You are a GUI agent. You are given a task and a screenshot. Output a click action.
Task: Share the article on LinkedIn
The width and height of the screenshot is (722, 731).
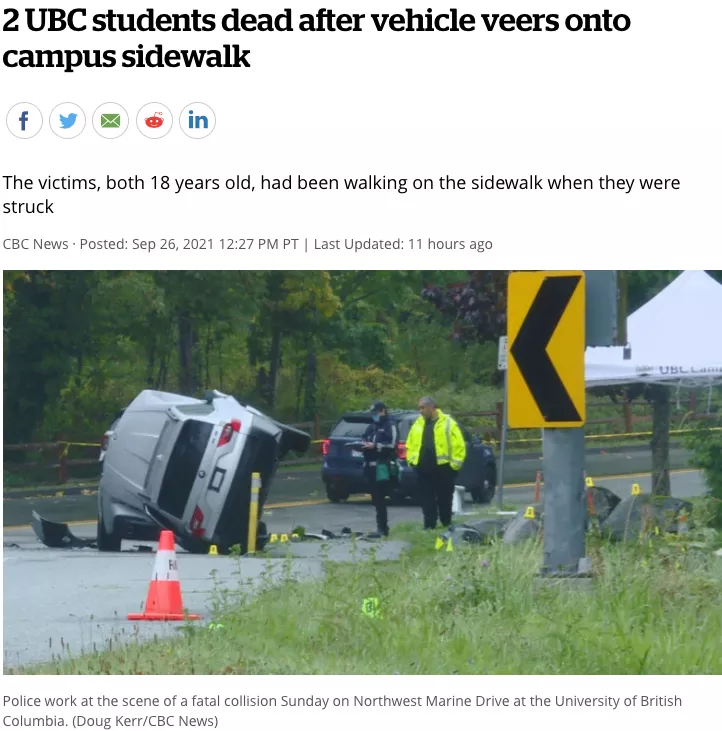click(x=198, y=121)
